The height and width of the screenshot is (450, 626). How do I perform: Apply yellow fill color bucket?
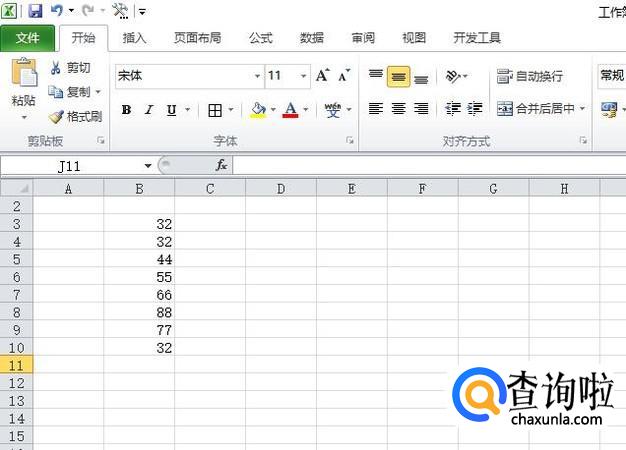pos(258,109)
